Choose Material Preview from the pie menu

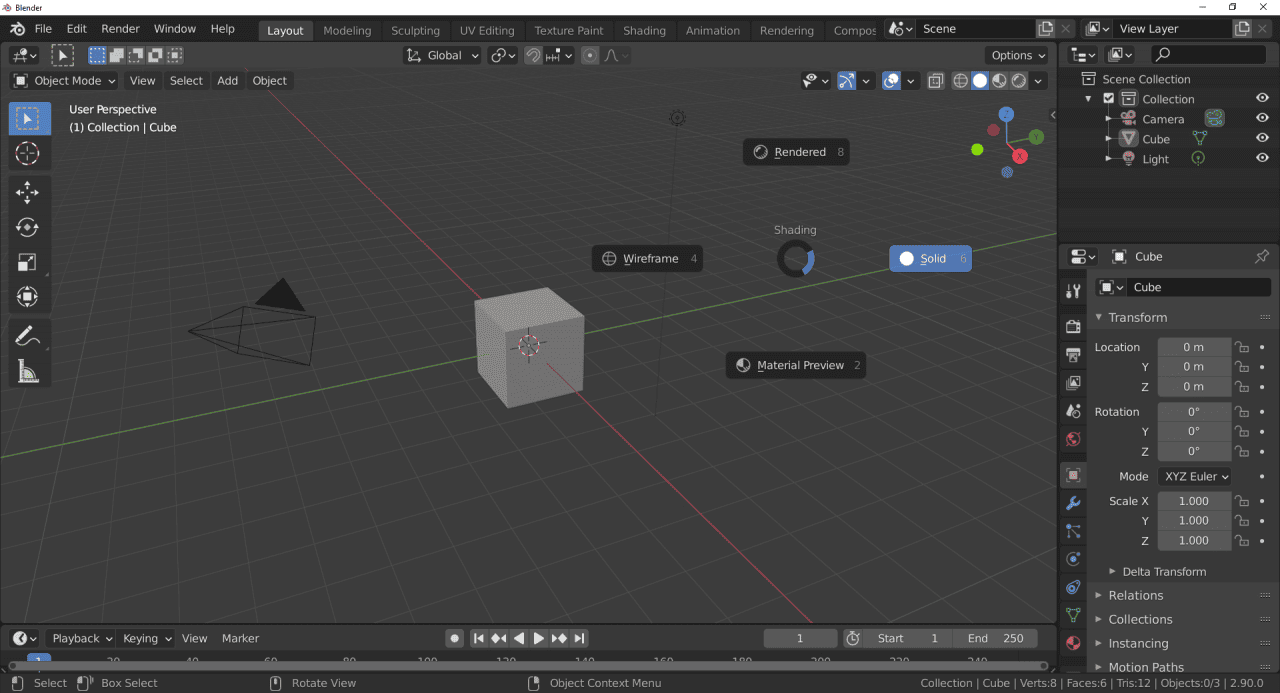click(x=795, y=365)
